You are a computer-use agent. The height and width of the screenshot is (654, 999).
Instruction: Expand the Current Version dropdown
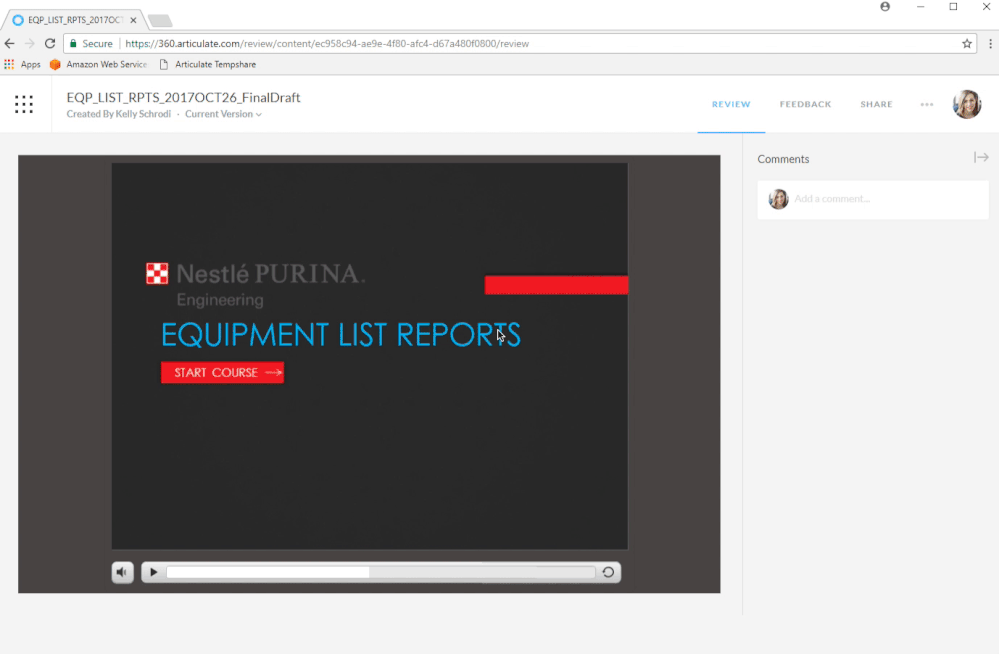(223, 114)
